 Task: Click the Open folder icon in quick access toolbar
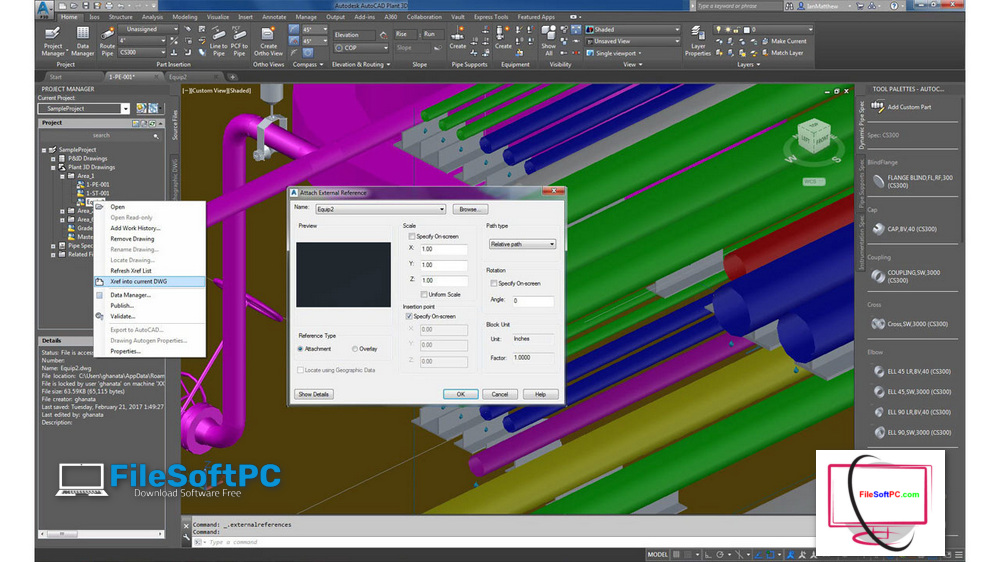[x=74, y=6]
